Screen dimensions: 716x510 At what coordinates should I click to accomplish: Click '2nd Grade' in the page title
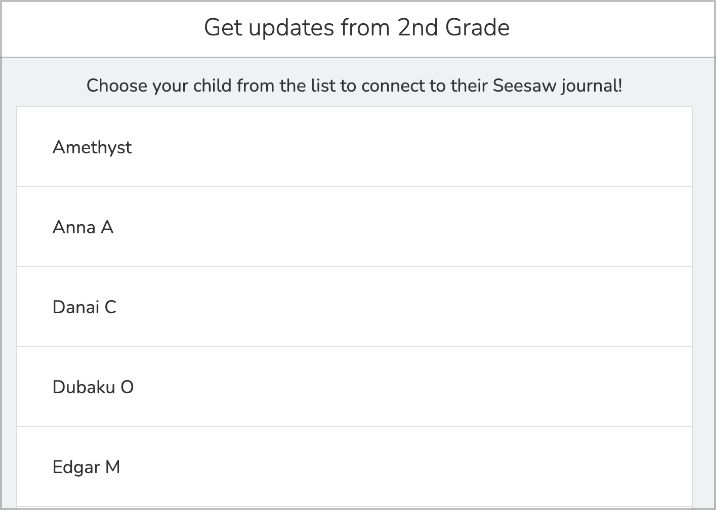[453, 27]
